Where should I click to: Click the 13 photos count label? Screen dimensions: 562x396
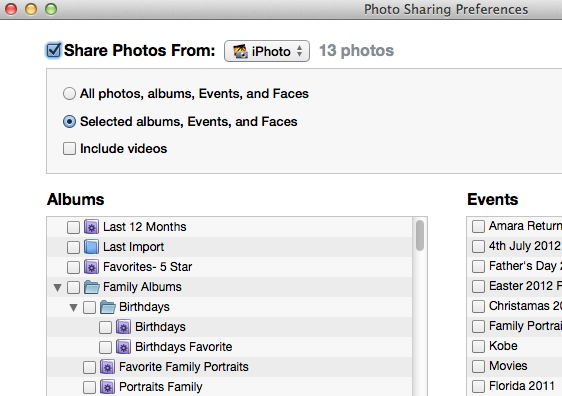pos(356,51)
